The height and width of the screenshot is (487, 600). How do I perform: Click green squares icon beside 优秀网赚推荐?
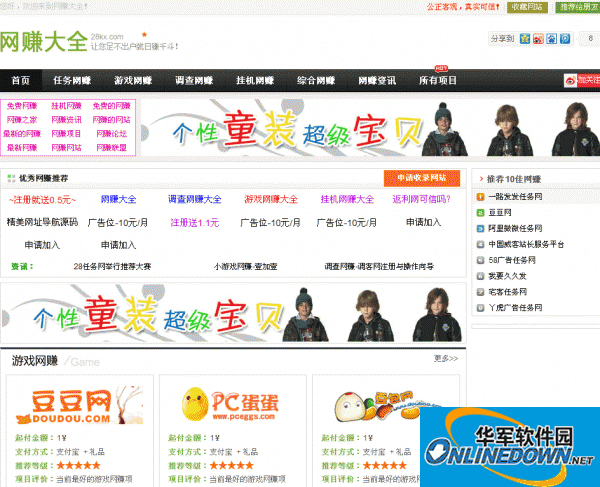coord(11,178)
